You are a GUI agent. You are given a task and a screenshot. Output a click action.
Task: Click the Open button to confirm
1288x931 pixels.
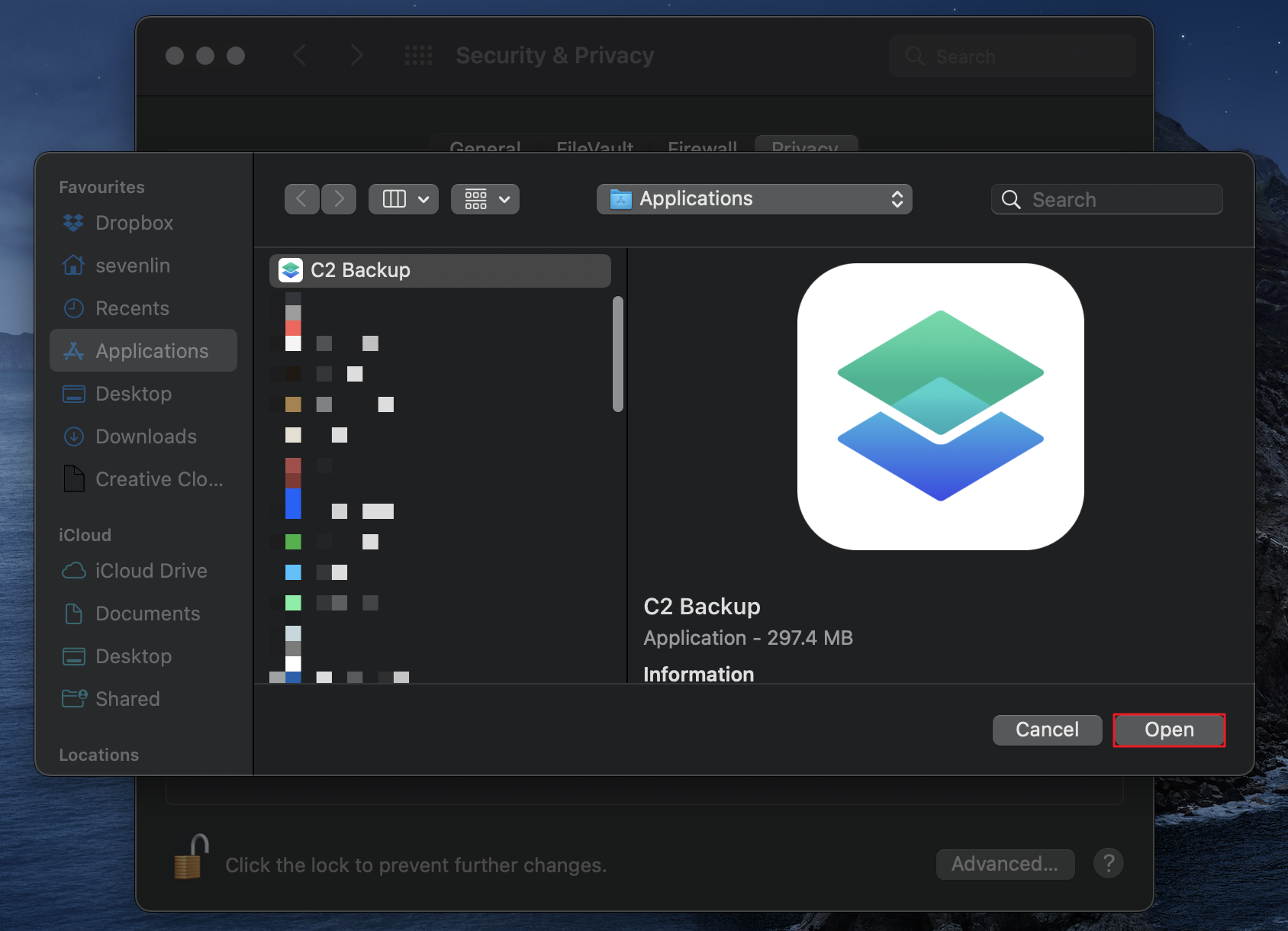[1168, 730]
